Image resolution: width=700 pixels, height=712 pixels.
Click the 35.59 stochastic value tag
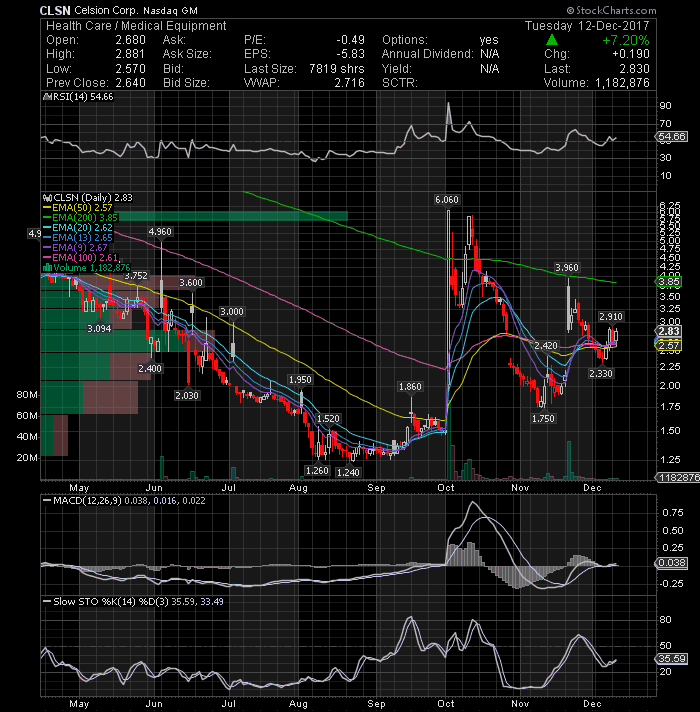[671, 659]
